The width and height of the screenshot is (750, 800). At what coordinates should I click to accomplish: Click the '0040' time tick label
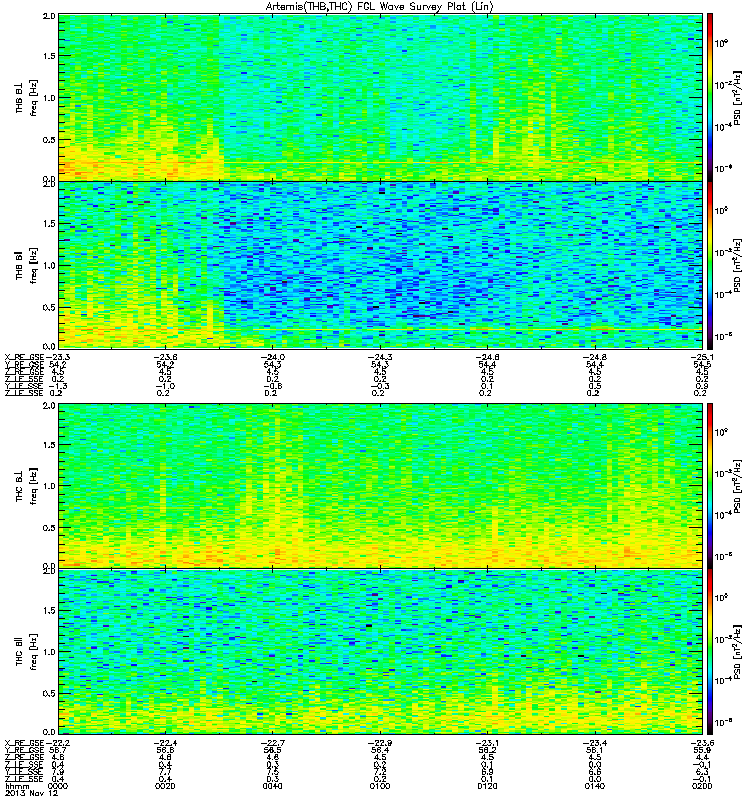(273, 786)
